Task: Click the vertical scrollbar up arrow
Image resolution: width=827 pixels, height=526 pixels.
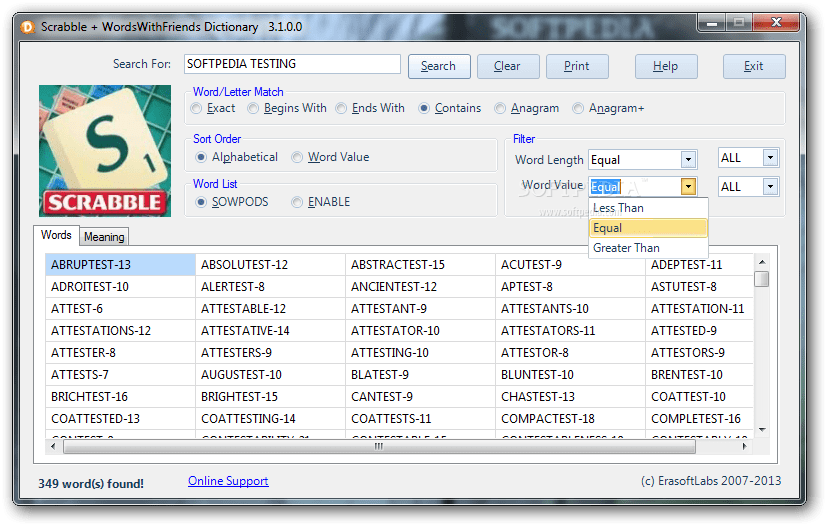Action: [x=762, y=262]
